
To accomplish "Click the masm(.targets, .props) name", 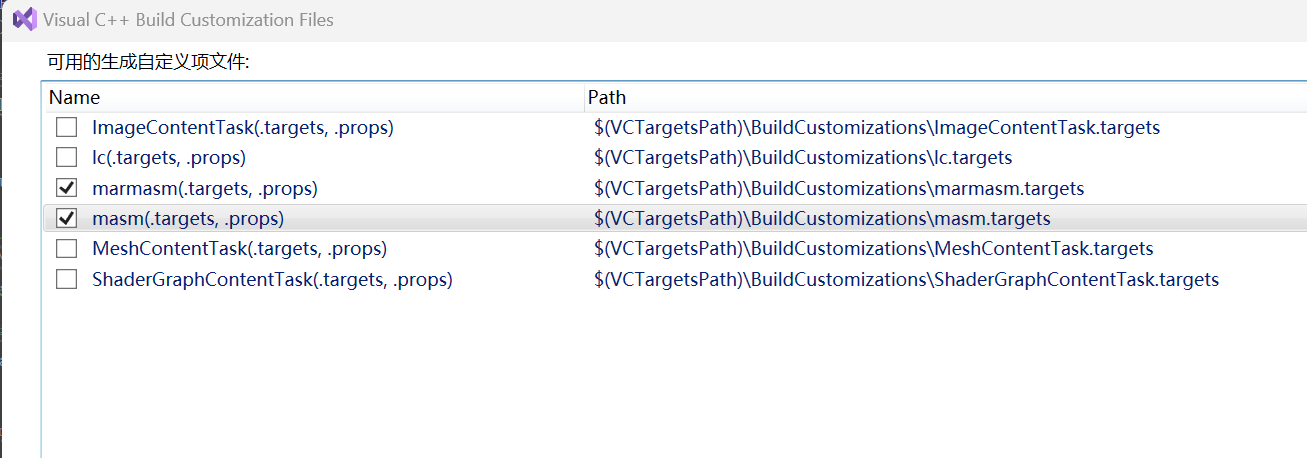I will point(188,218).
